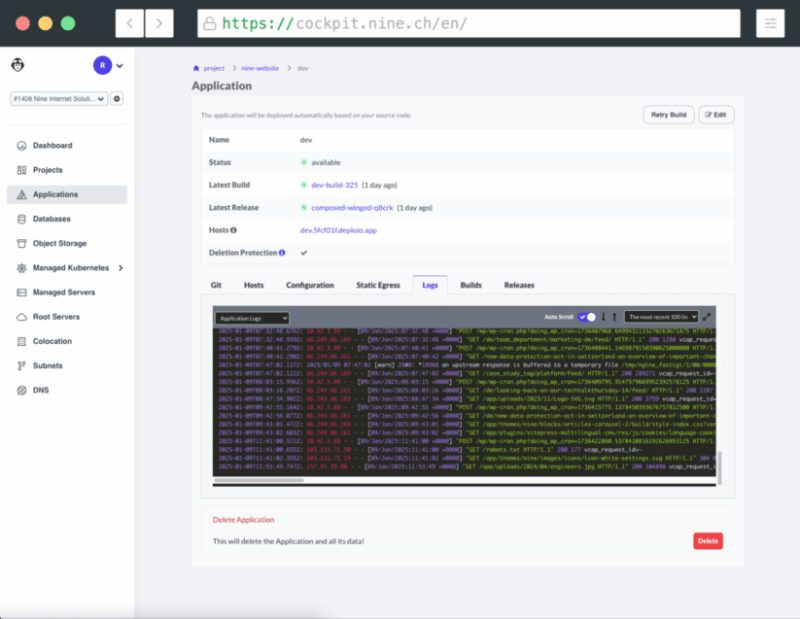Expand the logs panel to fullscreen
The height and width of the screenshot is (619, 800).
pyautogui.click(x=707, y=317)
